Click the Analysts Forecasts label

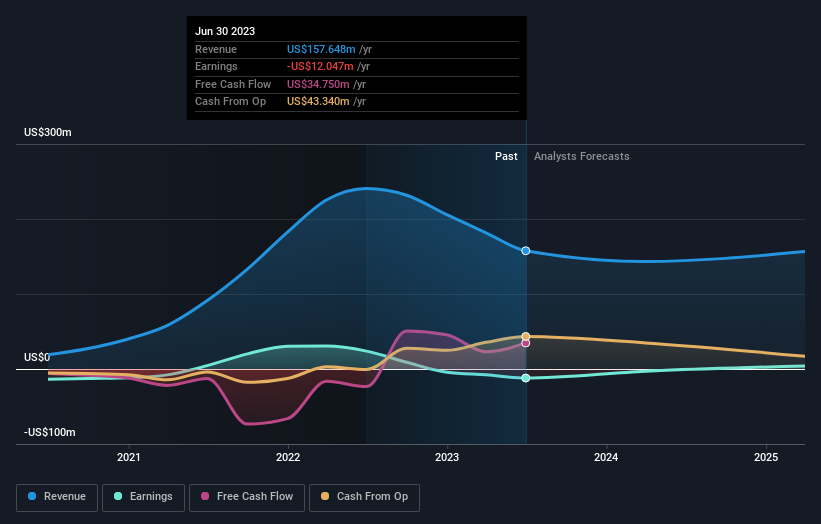582,157
